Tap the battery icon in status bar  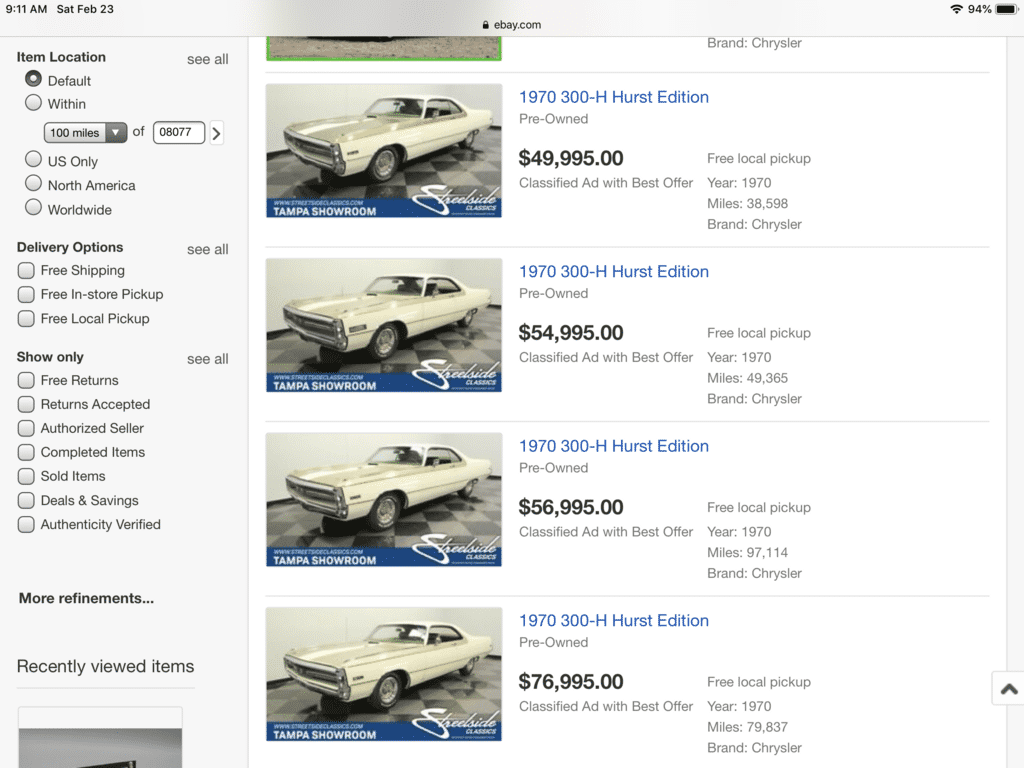(1005, 9)
